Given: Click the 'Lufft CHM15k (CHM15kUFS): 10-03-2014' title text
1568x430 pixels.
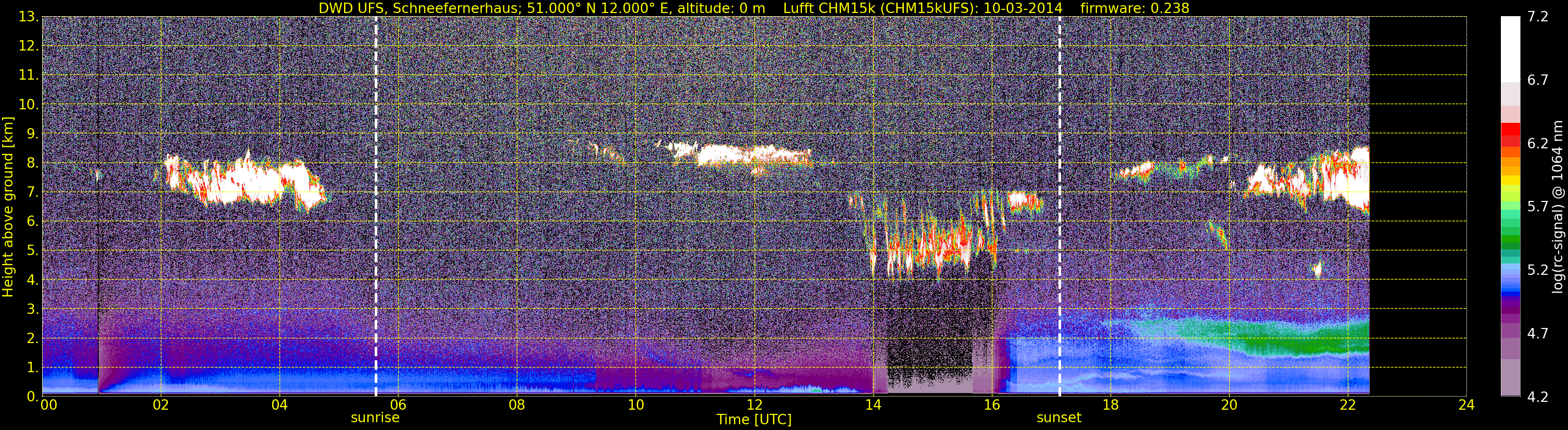Looking at the screenshot, I should [x=923, y=8].
